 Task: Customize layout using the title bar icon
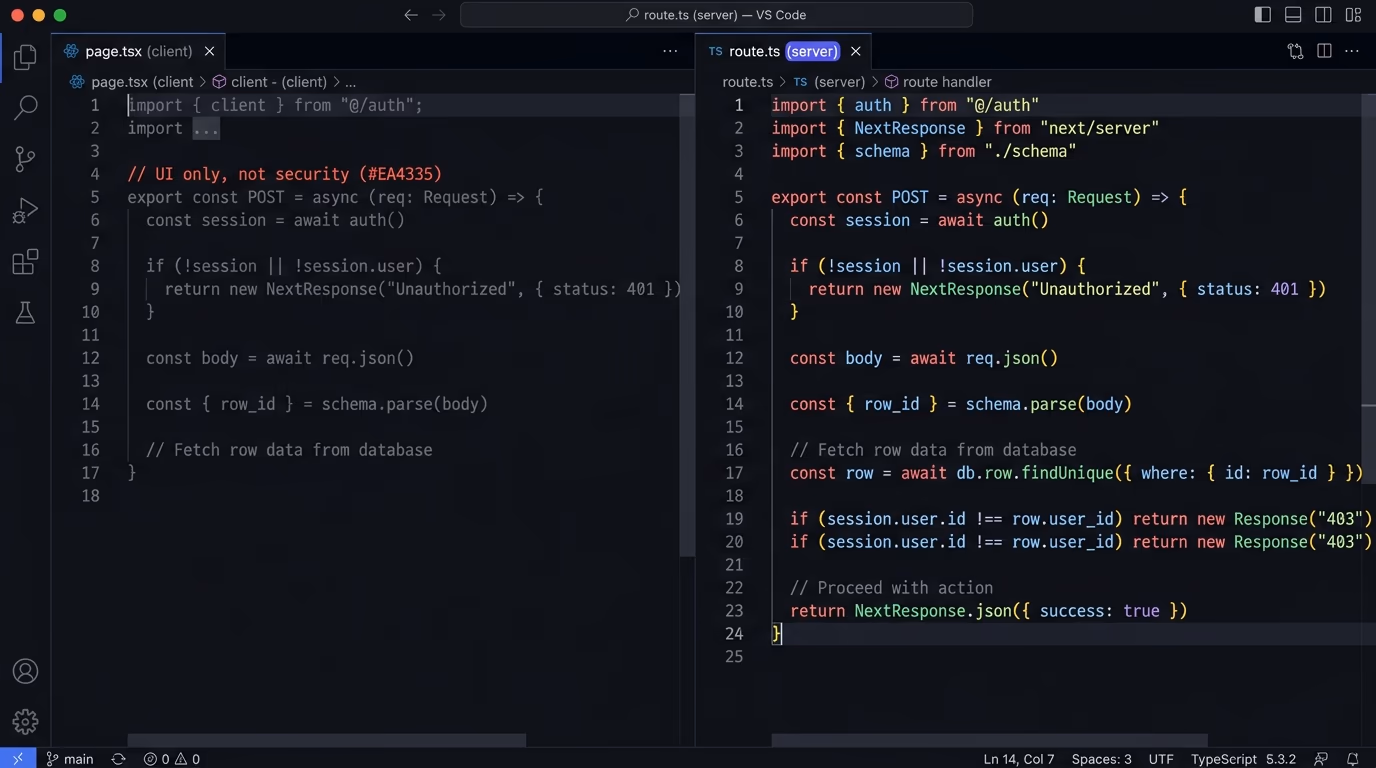click(x=1353, y=15)
